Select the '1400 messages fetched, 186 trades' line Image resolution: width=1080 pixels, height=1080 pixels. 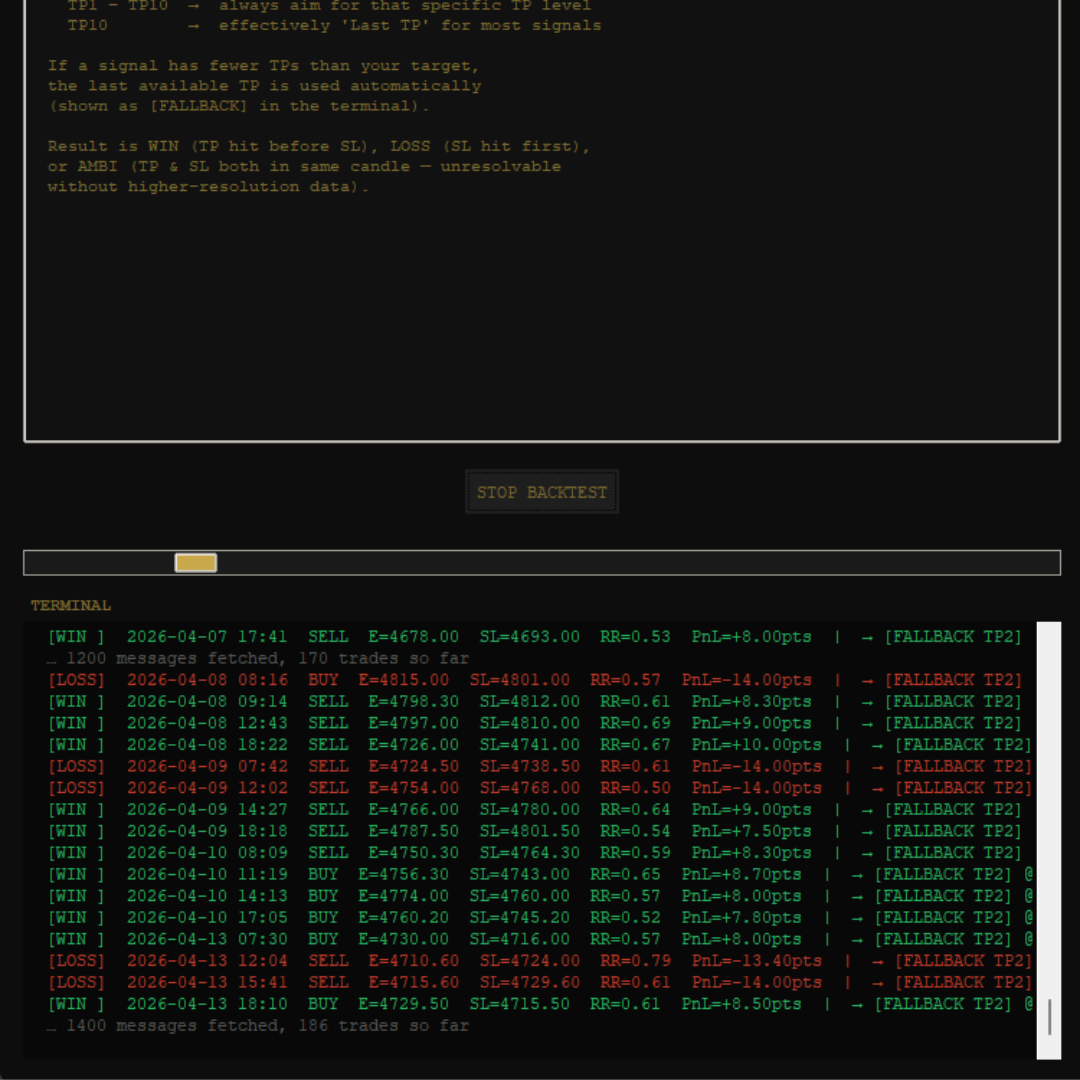click(258, 1026)
